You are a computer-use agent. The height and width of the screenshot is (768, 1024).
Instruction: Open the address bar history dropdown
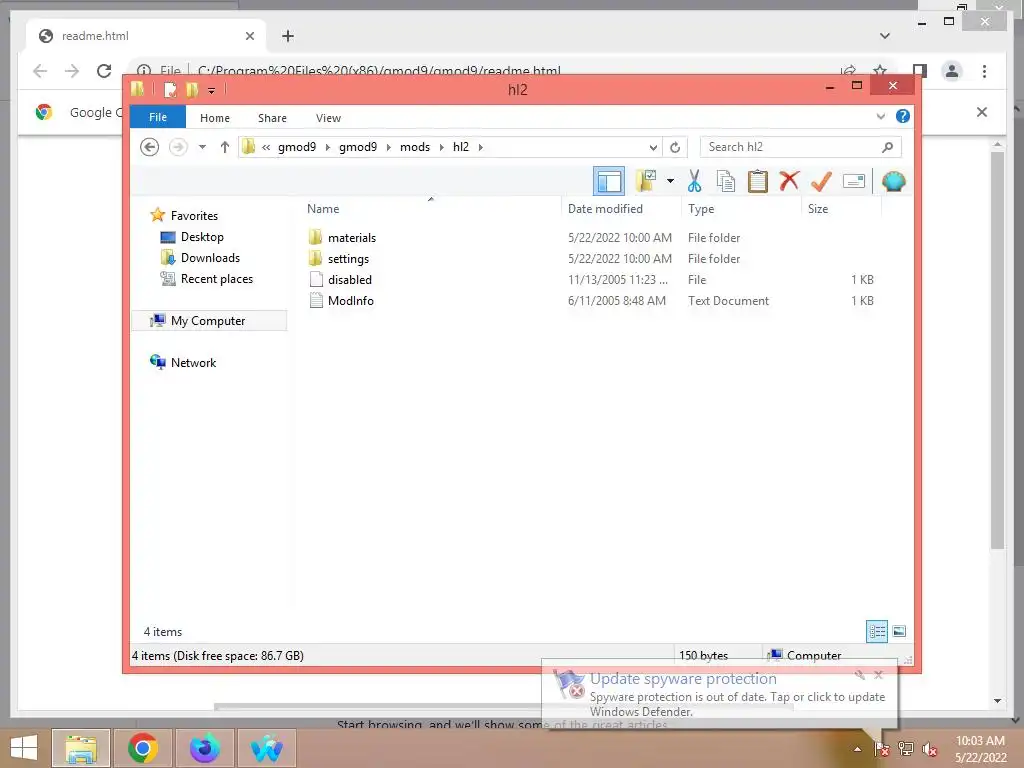tap(652, 148)
